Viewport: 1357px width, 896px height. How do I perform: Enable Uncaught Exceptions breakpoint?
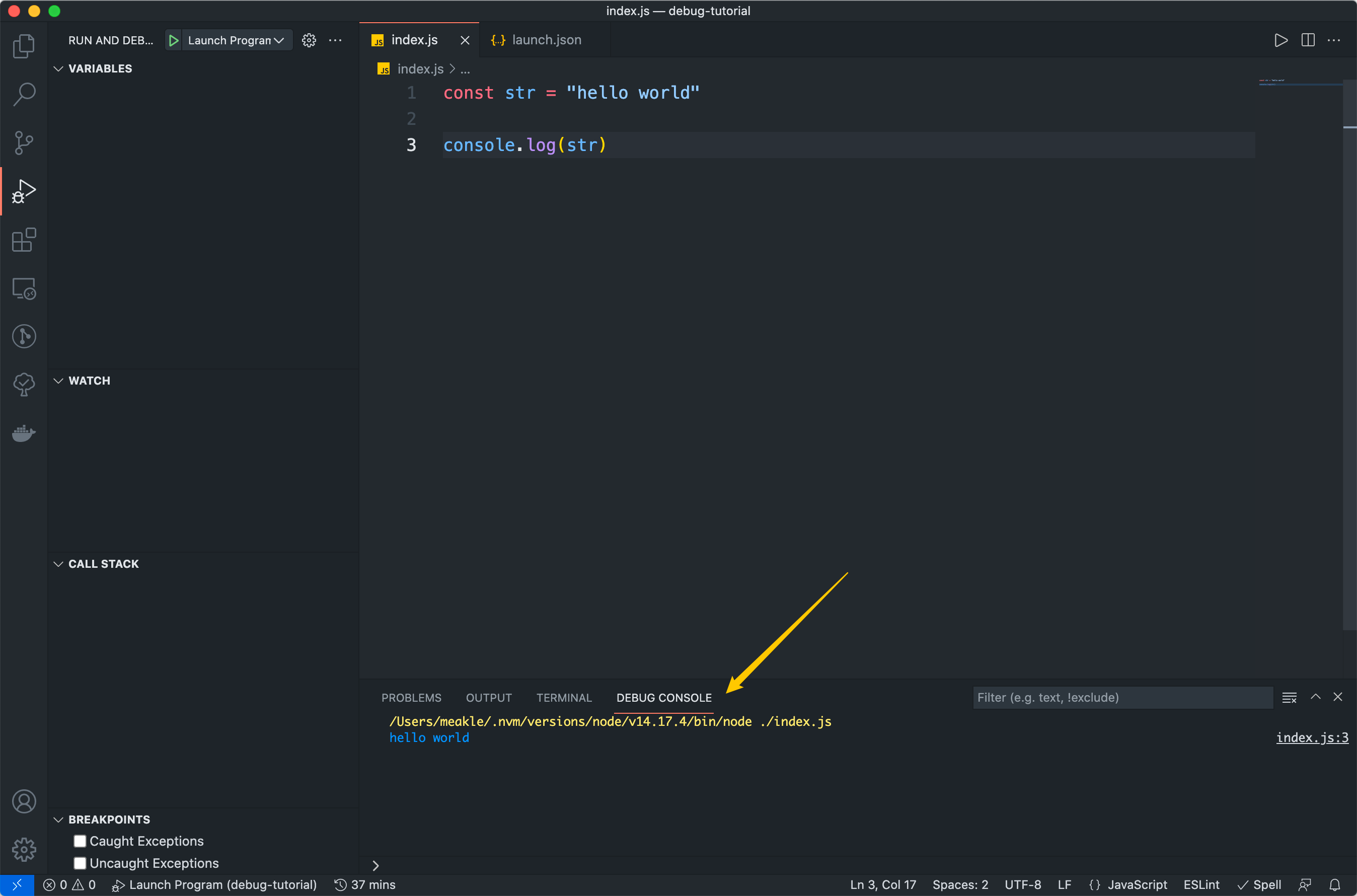(80, 863)
